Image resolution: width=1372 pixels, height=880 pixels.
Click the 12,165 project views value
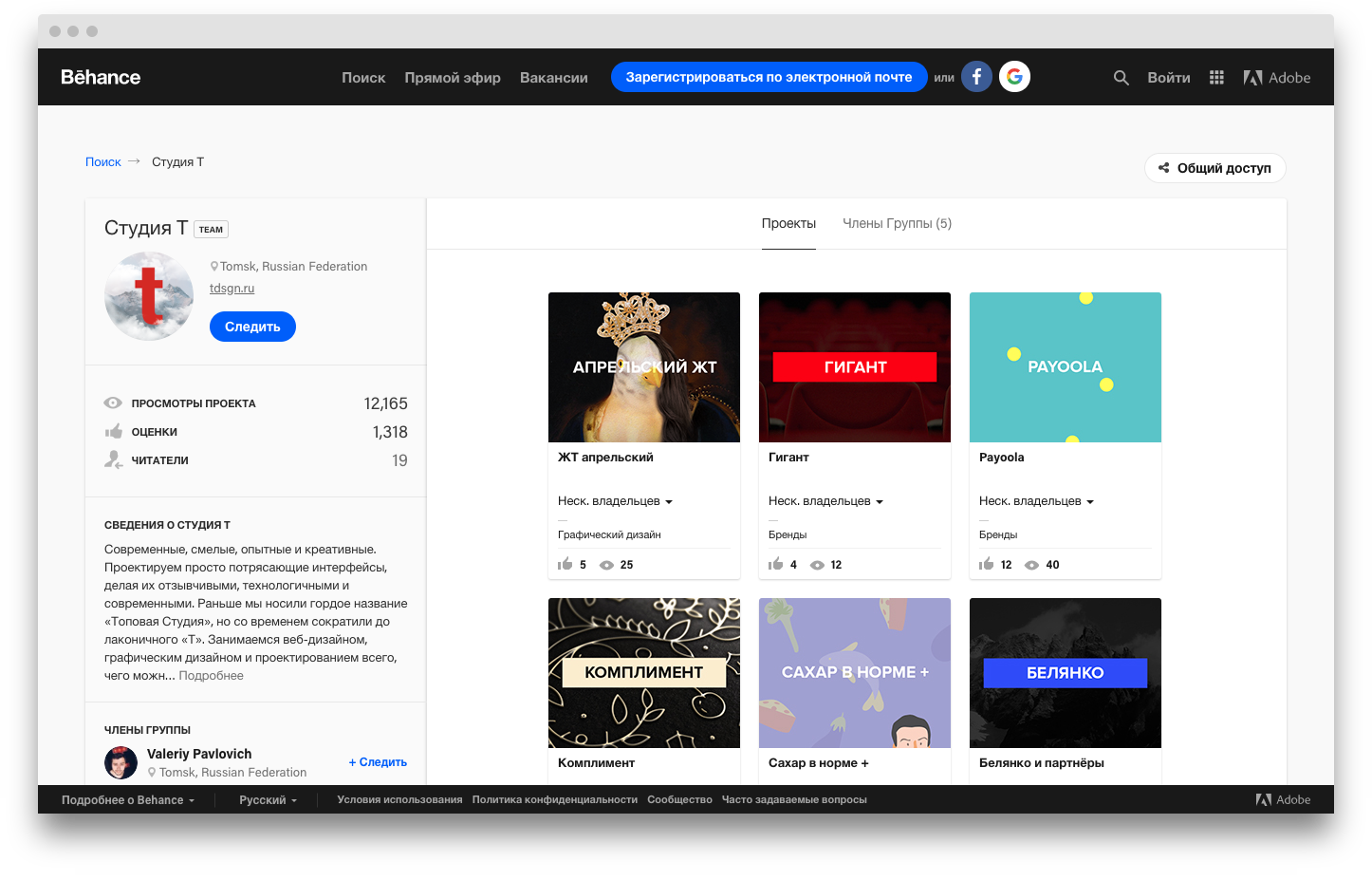tap(386, 403)
